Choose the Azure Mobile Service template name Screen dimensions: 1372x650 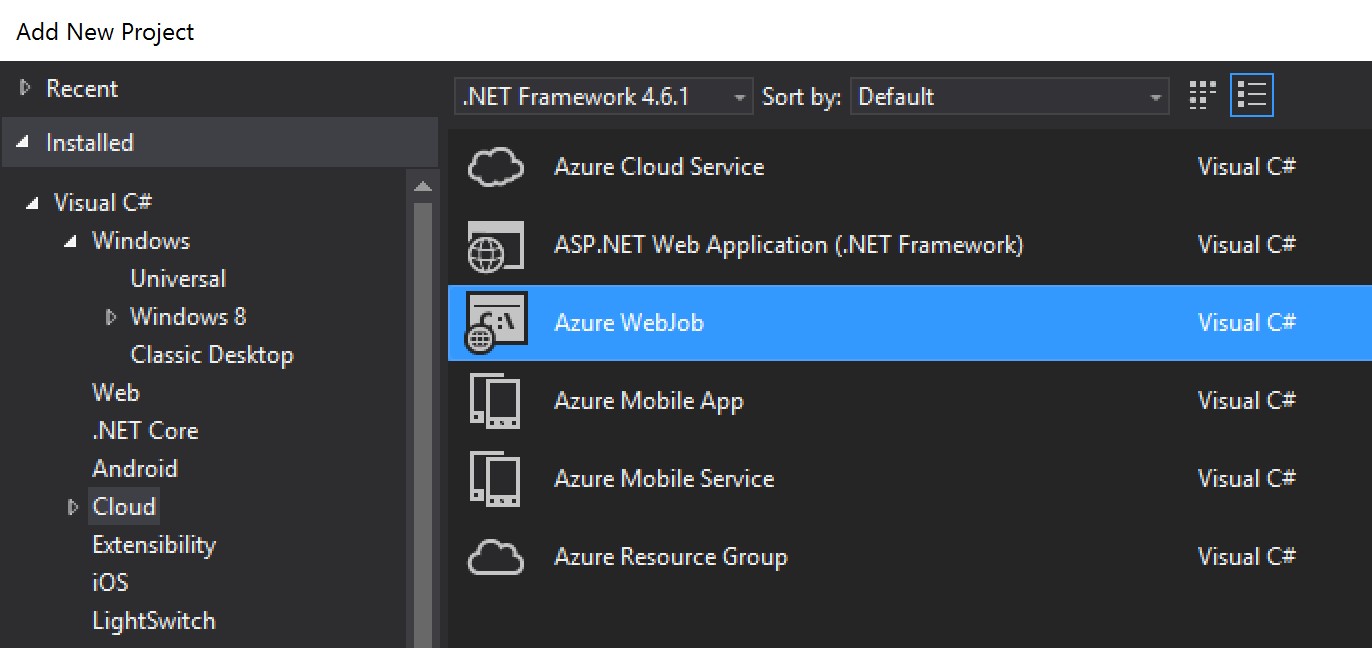coord(664,479)
